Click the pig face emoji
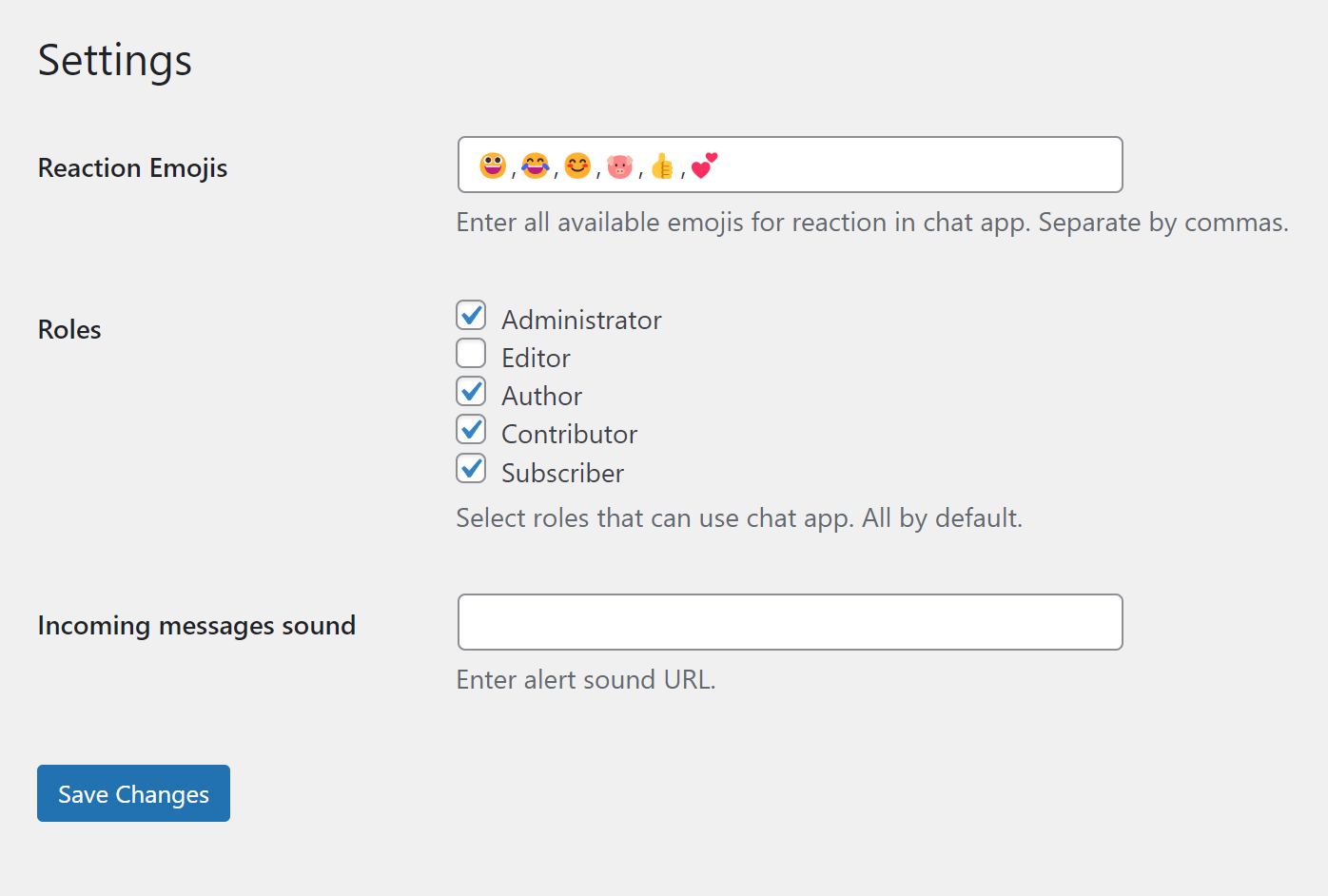This screenshot has height=896, width=1328. click(x=619, y=166)
